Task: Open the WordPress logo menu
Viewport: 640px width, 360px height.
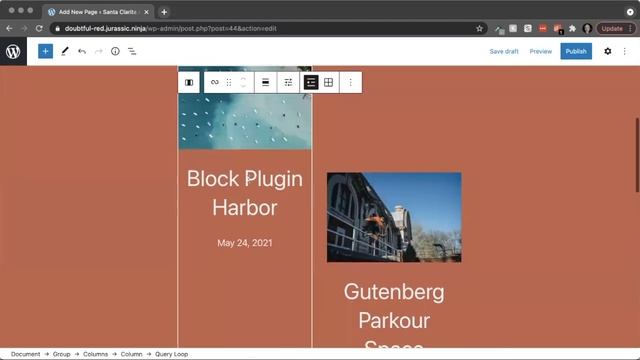Action: coord(13,51)
